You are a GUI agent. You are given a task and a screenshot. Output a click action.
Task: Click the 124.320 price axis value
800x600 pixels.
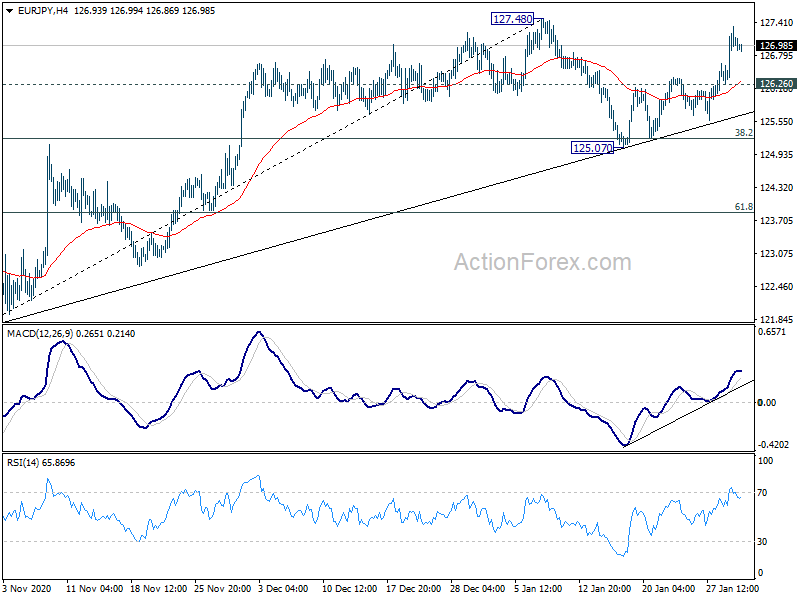pos(777,188)
